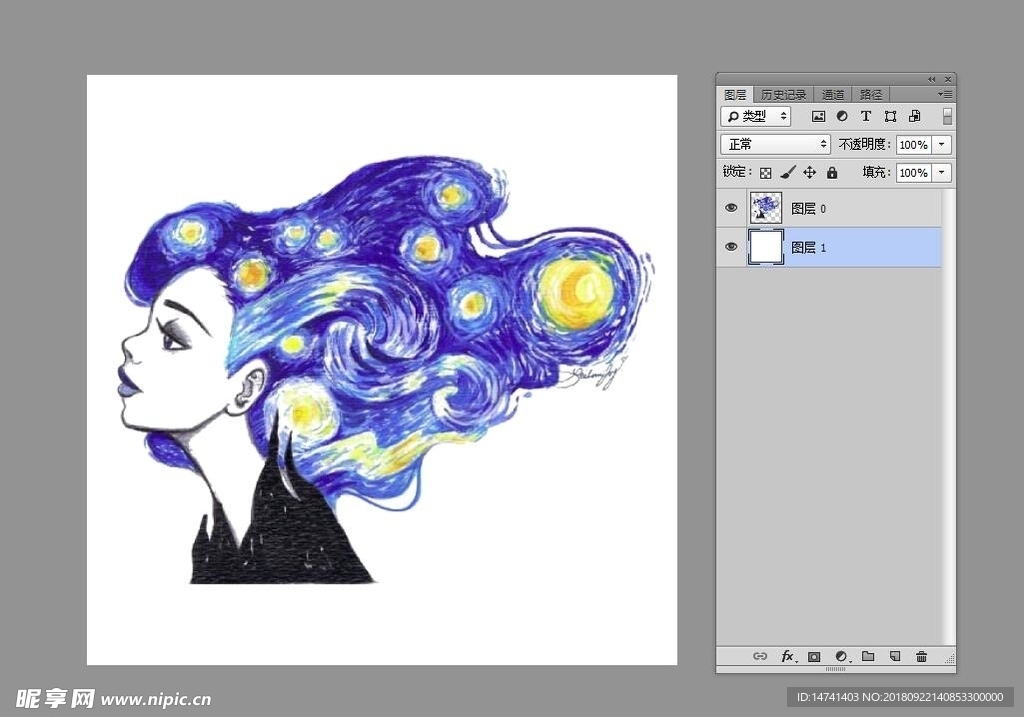The height and width of the screenshot is (717, 1024).
Task: Open the 正常 blend mode dropdown
Action: (x=775, y=144)
